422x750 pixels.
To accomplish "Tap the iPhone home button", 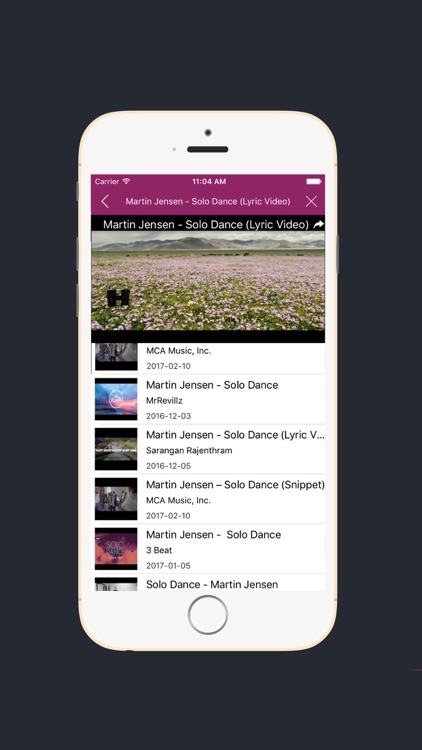I will [208, 615].
